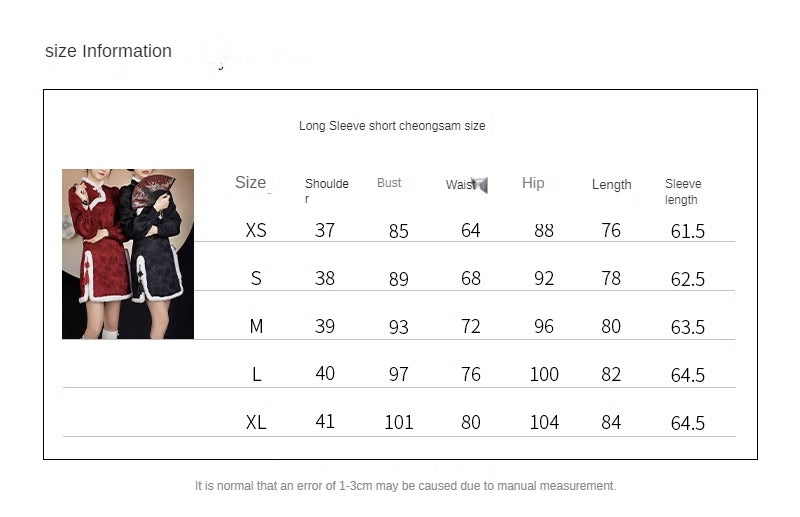Select the "size Information" heading

(x=108, y=51)
